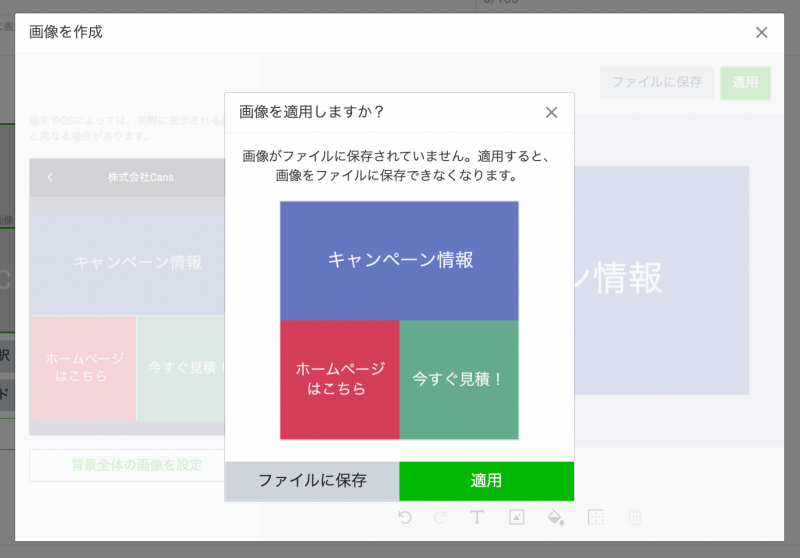Select the text tool icon
This screenshot has width=800, height=558.
click(x=477, y=517)
